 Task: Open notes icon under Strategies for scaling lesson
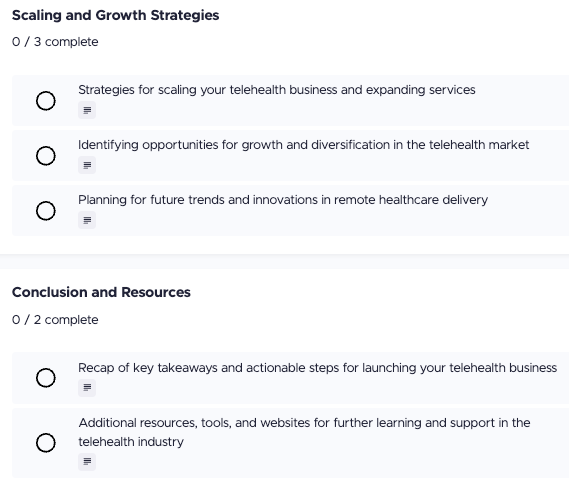click(x=87, y=110)
